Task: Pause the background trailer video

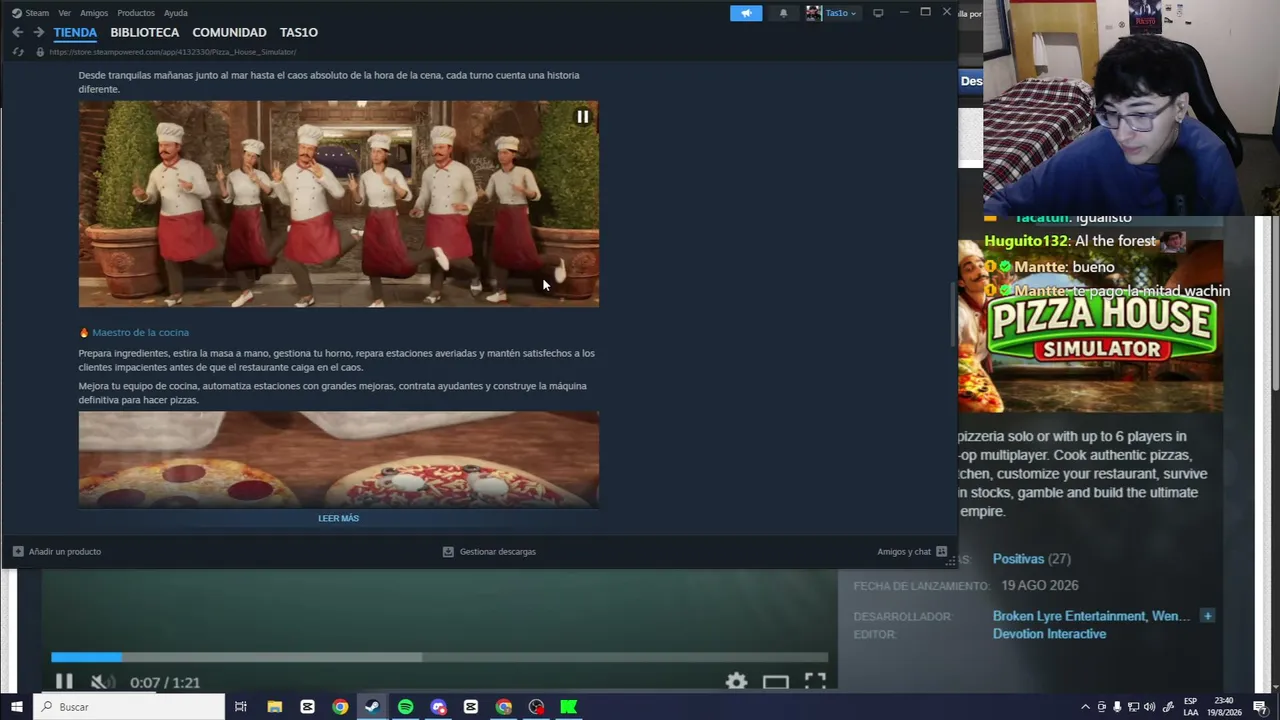Action: click(63, 682)
